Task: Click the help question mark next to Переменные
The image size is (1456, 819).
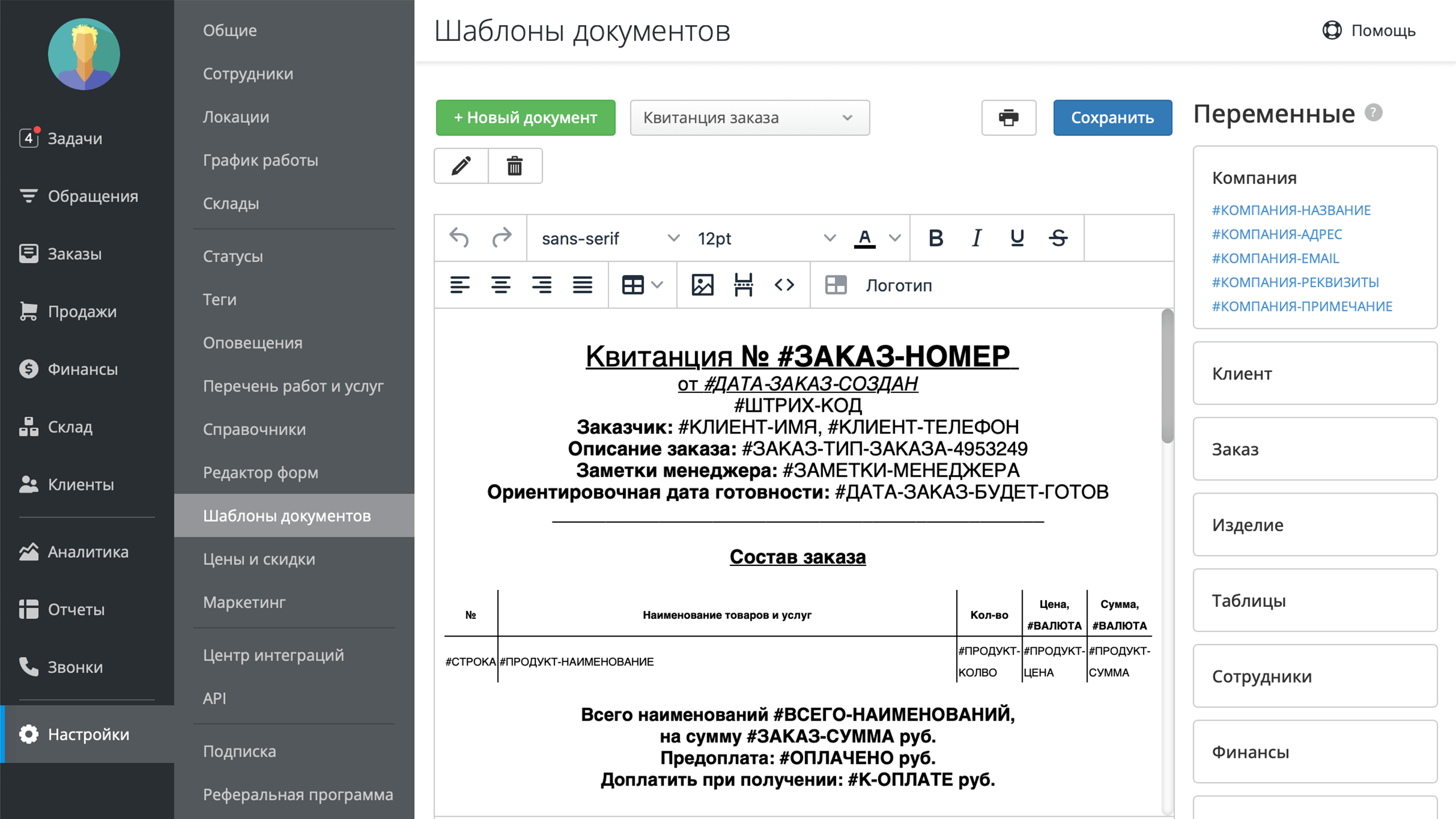Action: point(1374,113)
